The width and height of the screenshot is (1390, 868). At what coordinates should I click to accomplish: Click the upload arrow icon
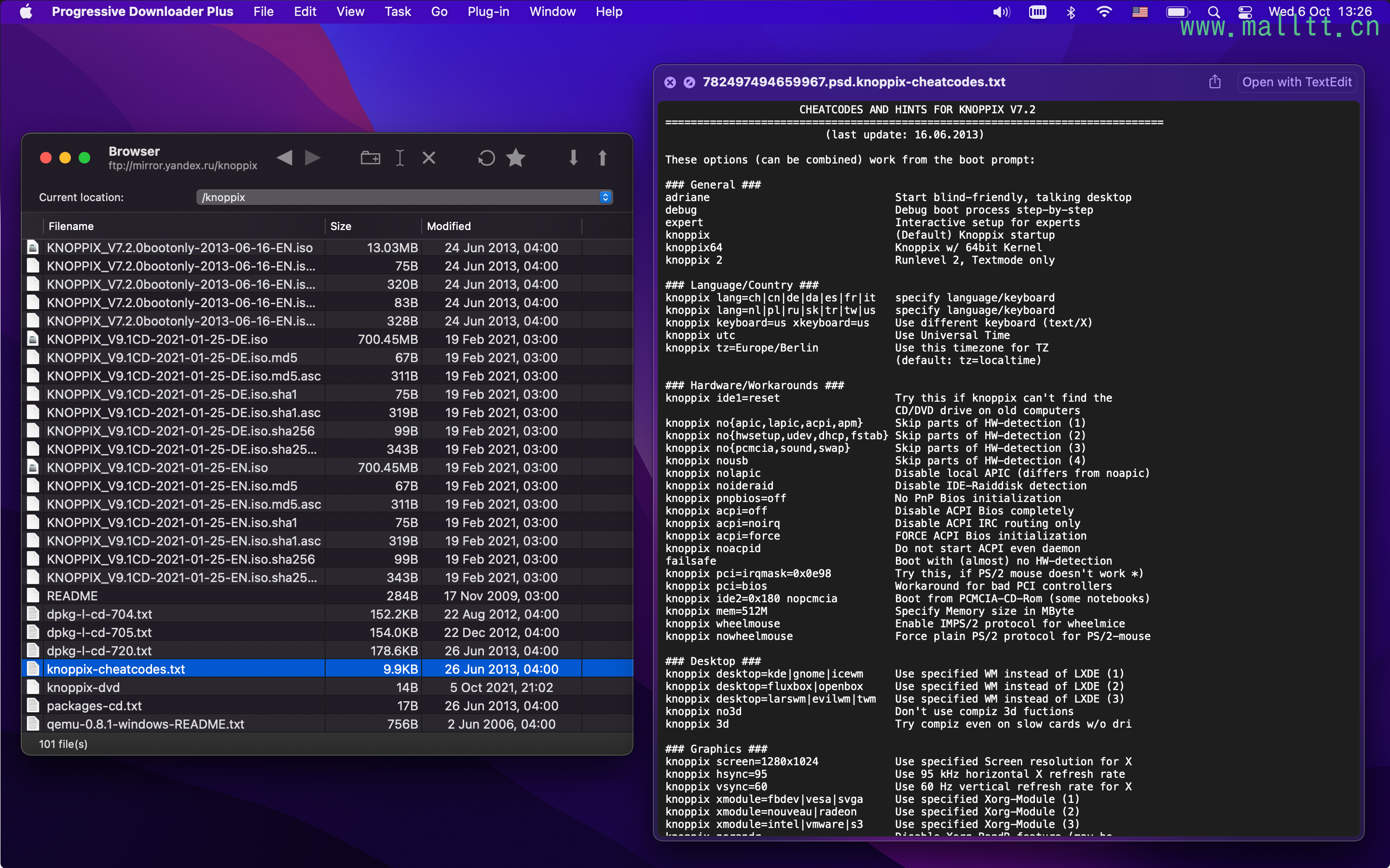click(x=603, y=158)
